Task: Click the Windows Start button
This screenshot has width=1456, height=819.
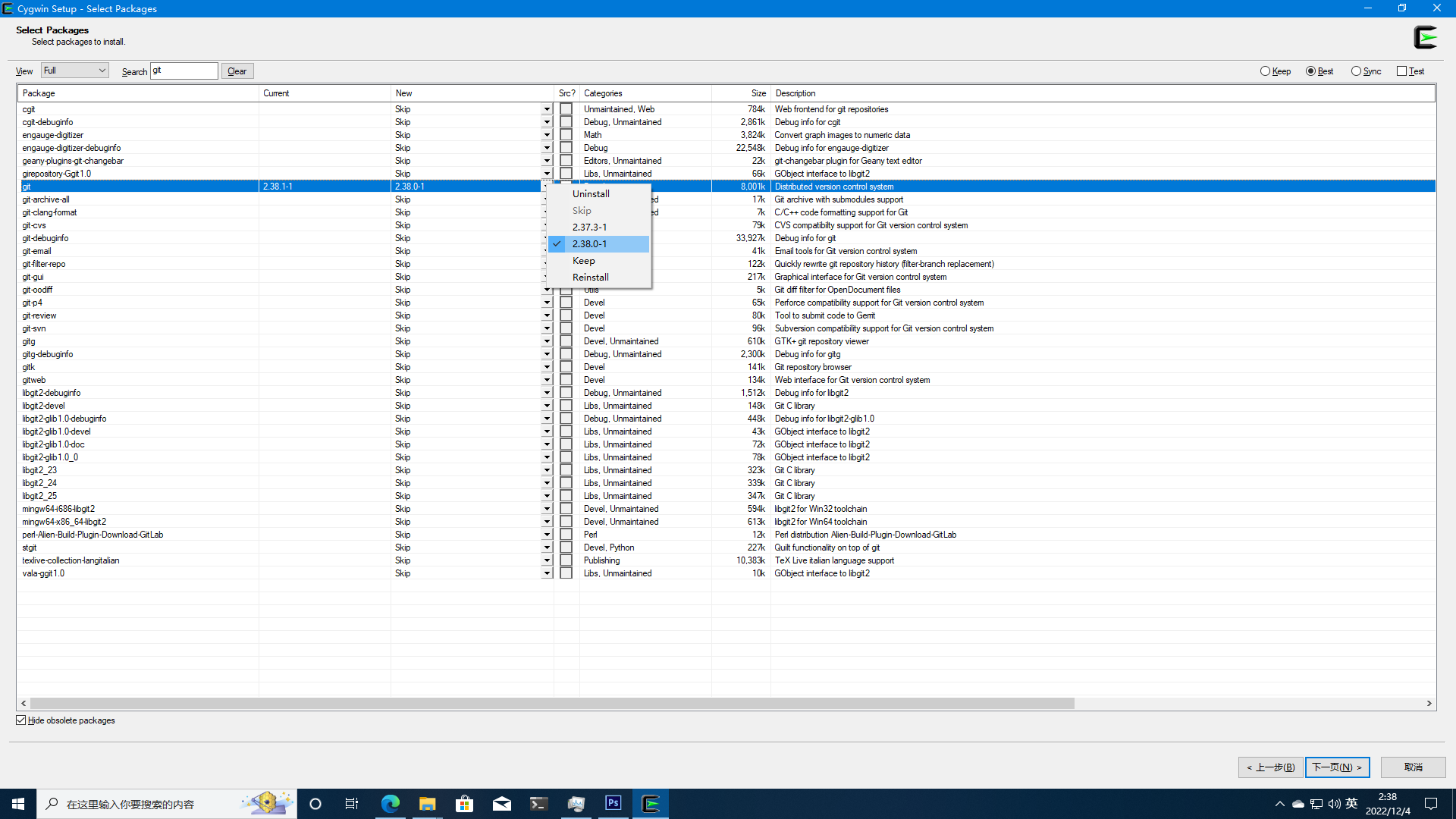Action: coord(17,803)
